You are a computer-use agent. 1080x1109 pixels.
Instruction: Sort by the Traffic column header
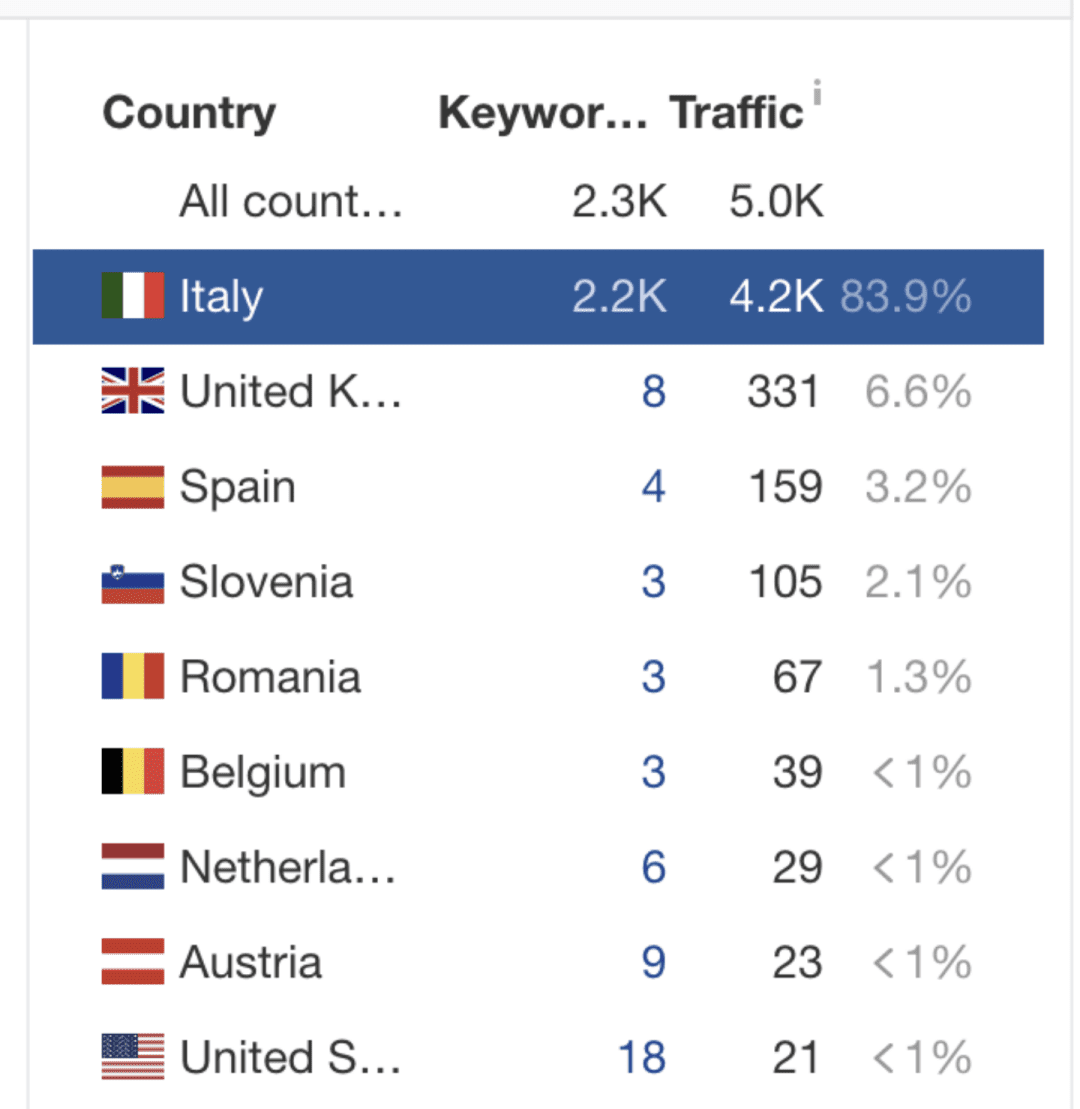736,112
